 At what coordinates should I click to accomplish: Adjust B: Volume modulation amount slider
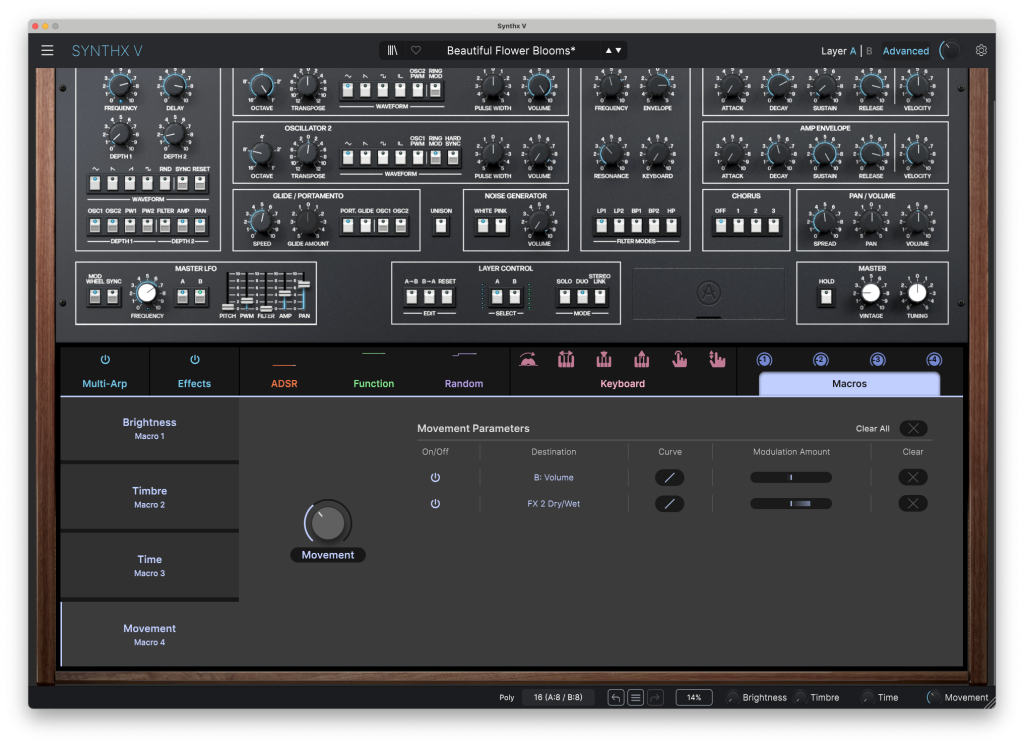[791, 478]
